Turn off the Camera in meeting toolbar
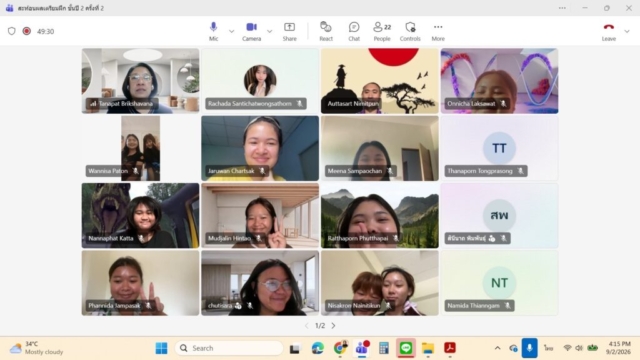The image size is (640, 360). [x=251, y=31]
